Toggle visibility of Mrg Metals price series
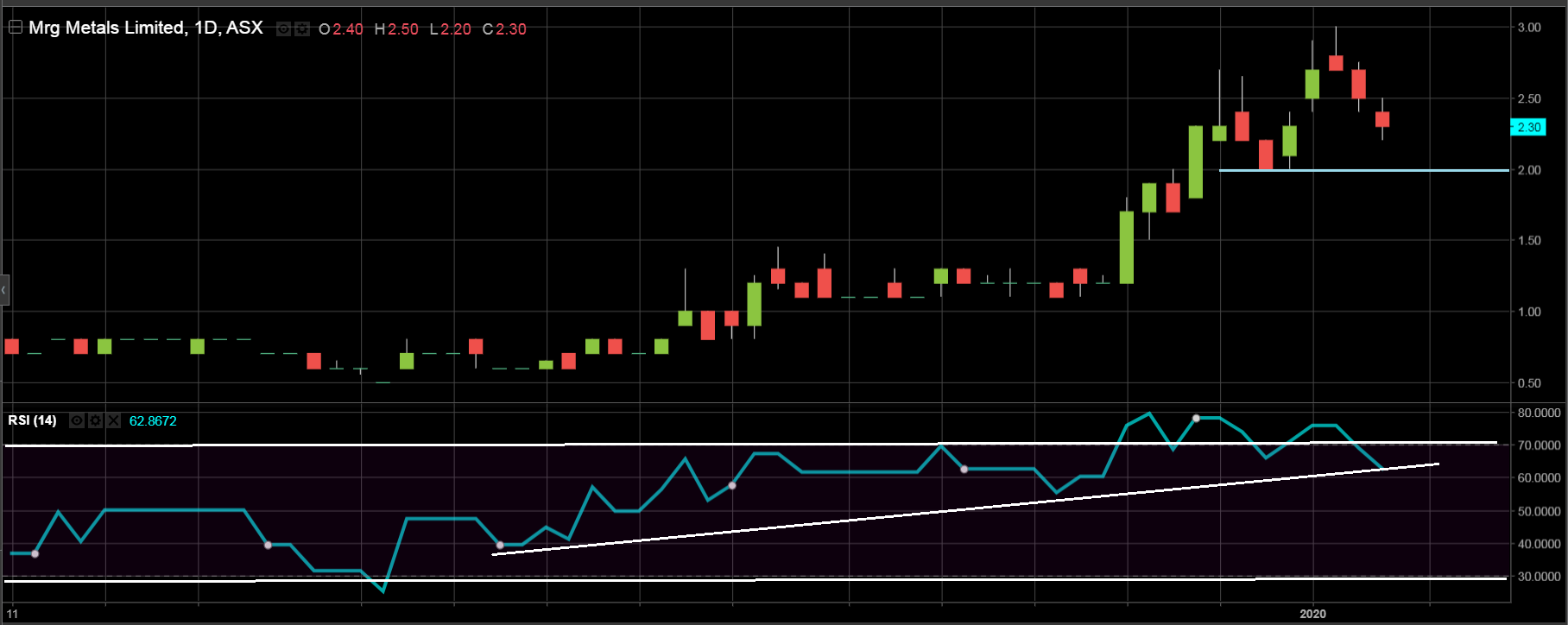Screen dimensions: 1568x625 point(283,29)
